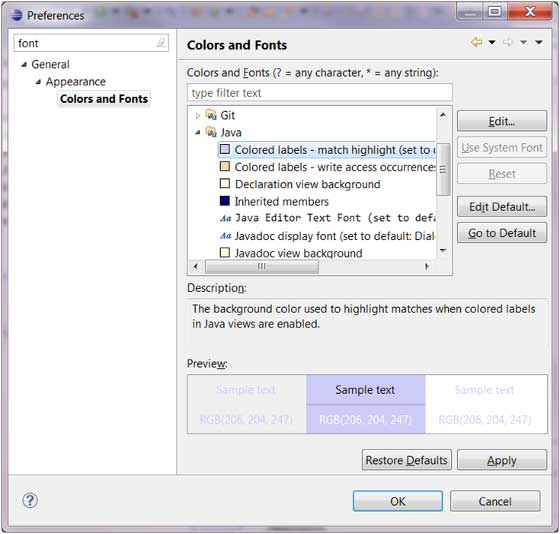The width and height of the screenshot is (560, 534).
Task: Collapse the Java category in the tree
Action: (x=198, y=133)
